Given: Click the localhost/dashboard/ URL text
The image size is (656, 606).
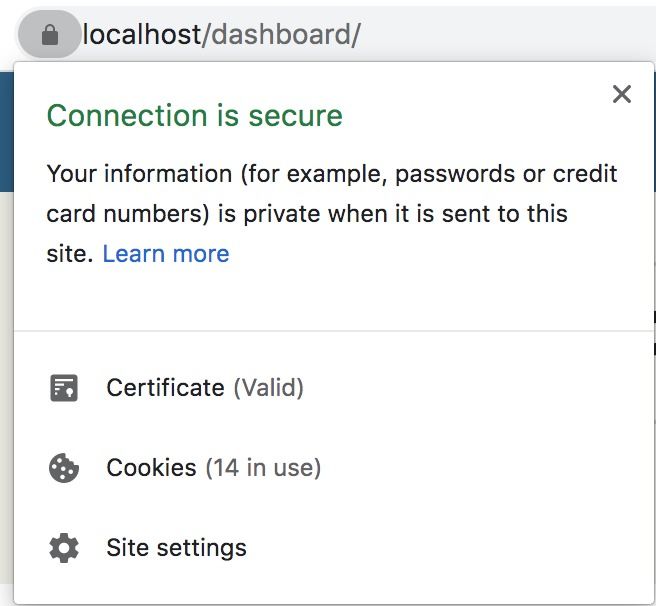Looking at the screenshot, I should pos(221,35).
